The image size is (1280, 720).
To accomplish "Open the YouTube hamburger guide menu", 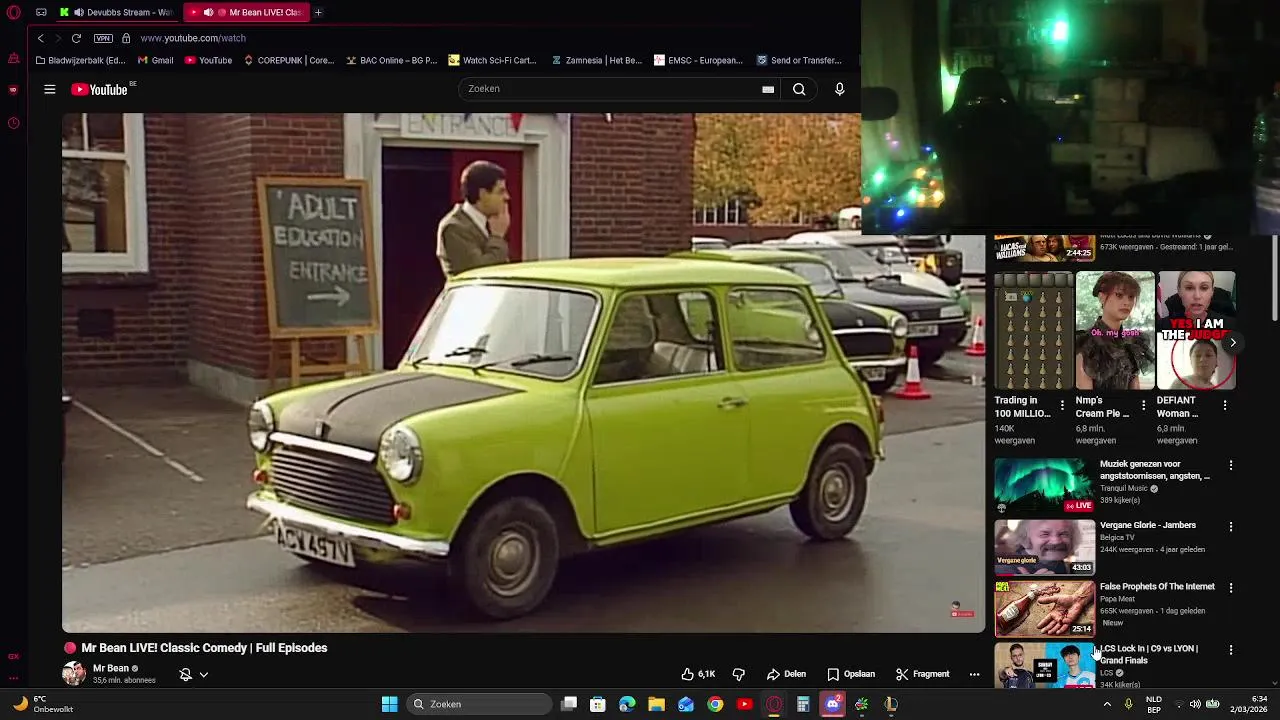I will [49, 89].
